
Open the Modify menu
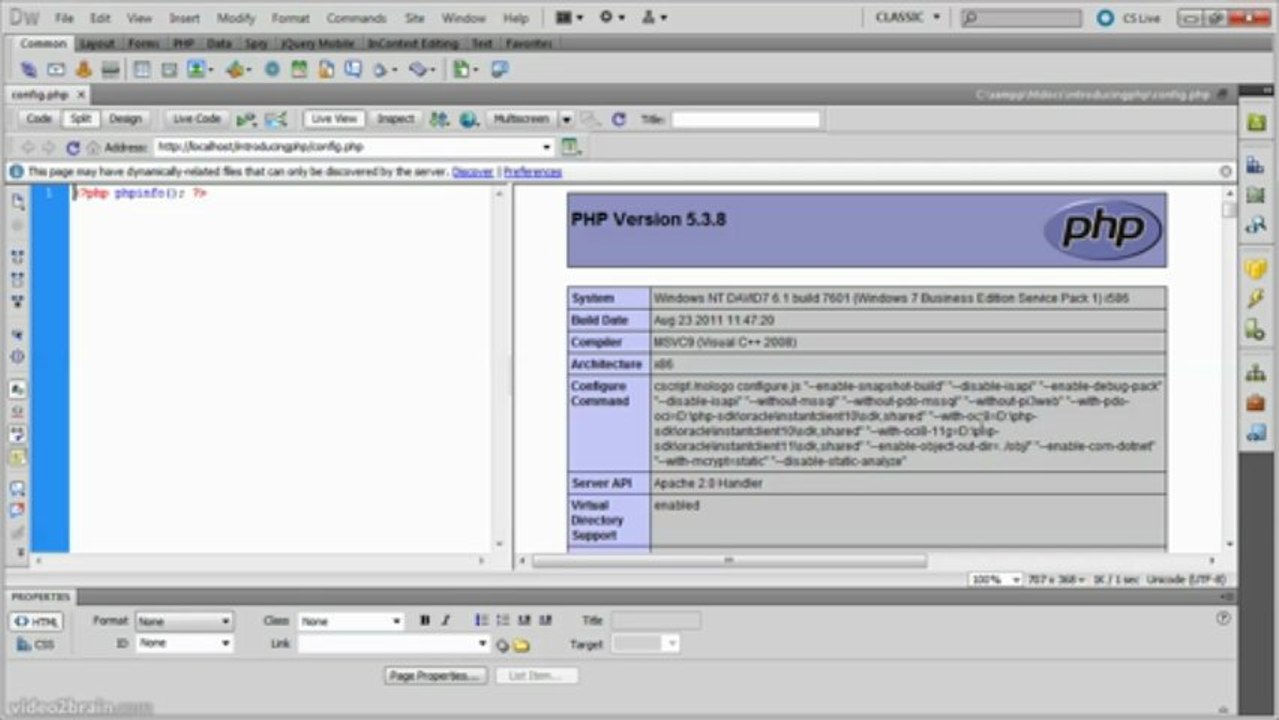(x=236, y=18)
